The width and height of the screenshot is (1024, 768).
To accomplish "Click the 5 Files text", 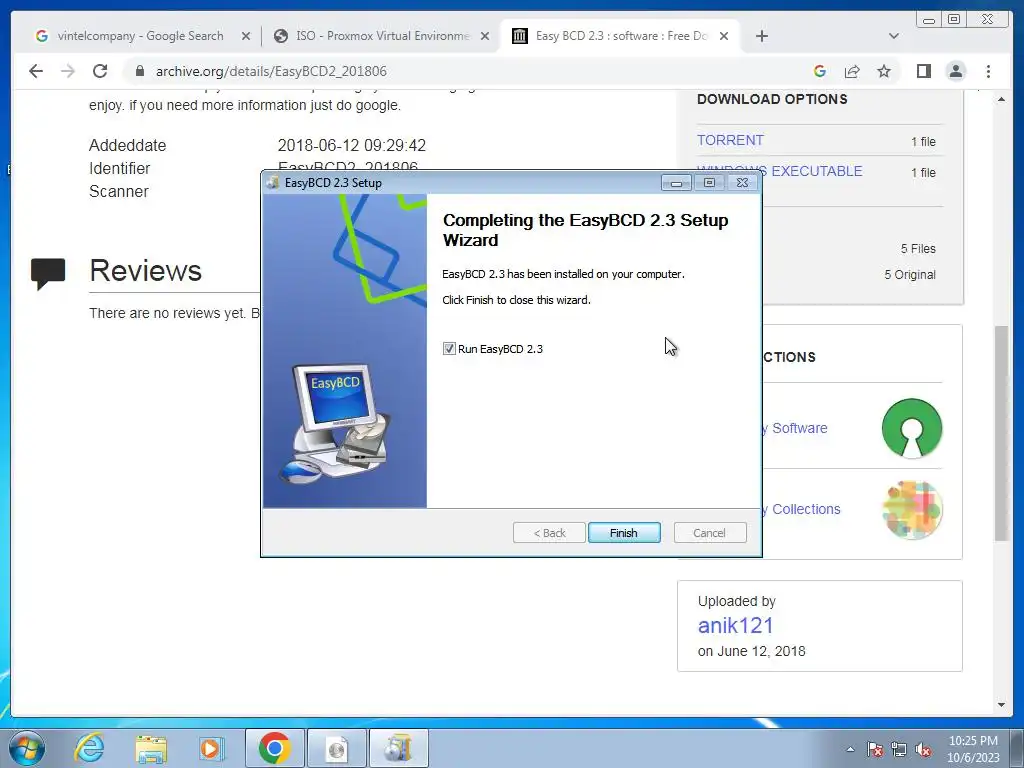I will point(918,249).
